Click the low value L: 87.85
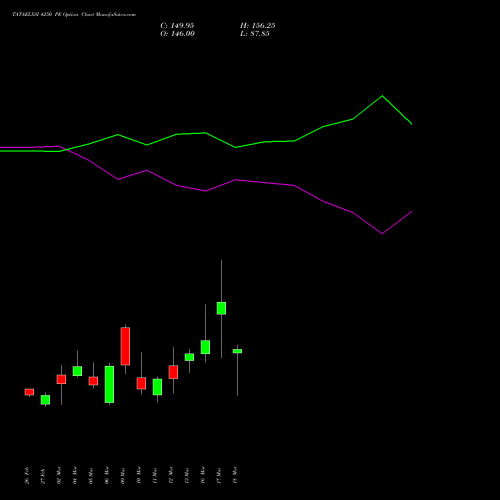500x500 pixels. 255,34
